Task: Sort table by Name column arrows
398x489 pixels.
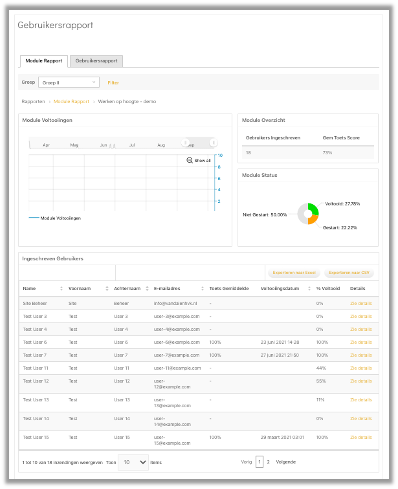Action: point(61,288)
